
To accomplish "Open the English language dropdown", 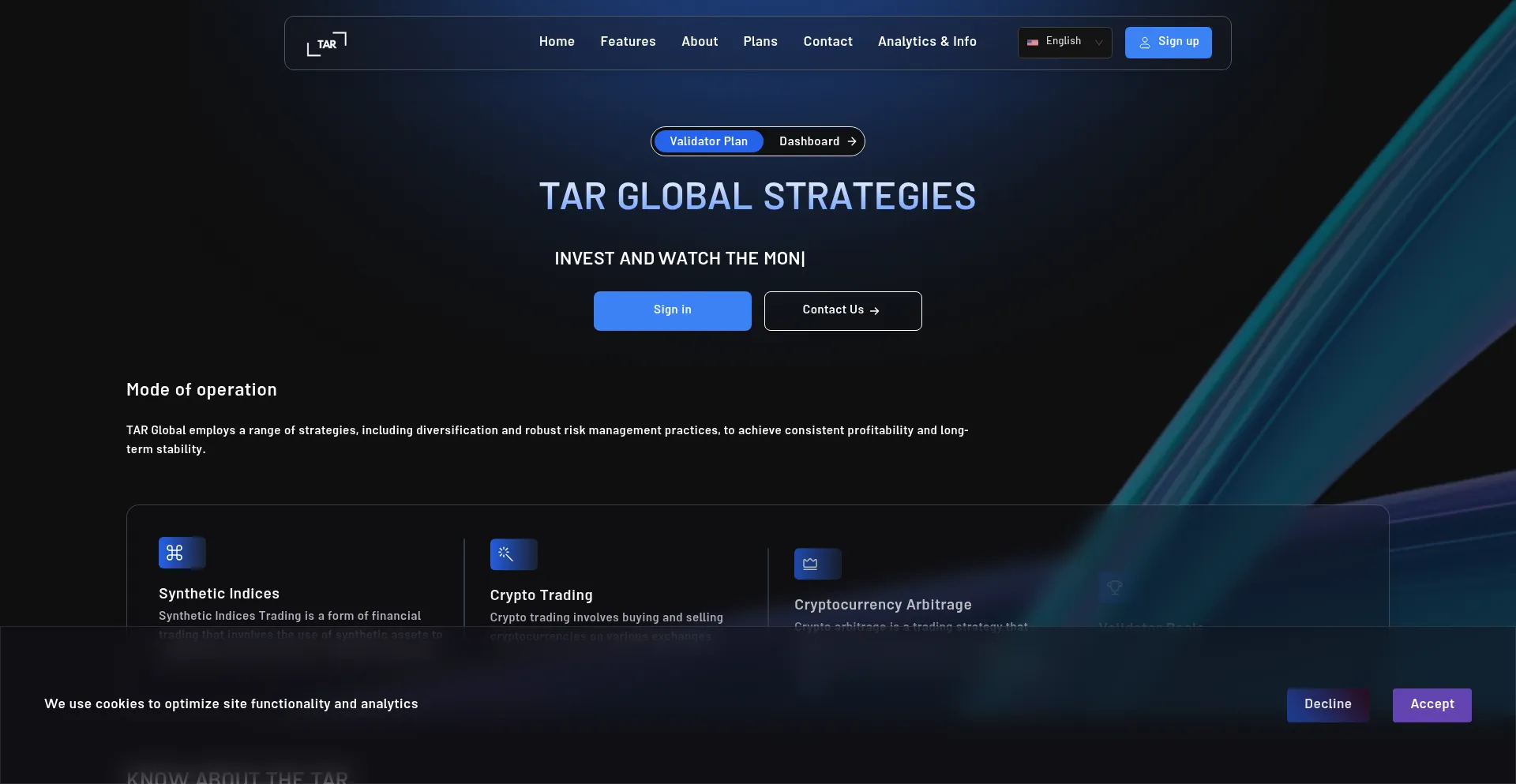I will (1064, 42).
